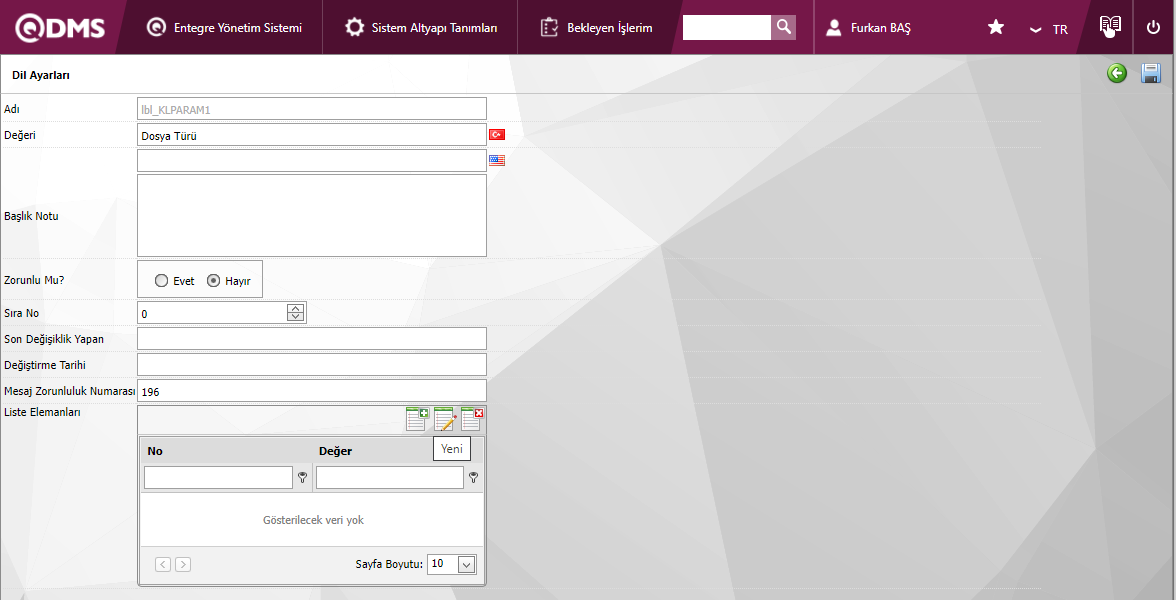Open the help manual book icon
The width and height of the screenshot is (1176, 600).
(x=1110, y=28)
